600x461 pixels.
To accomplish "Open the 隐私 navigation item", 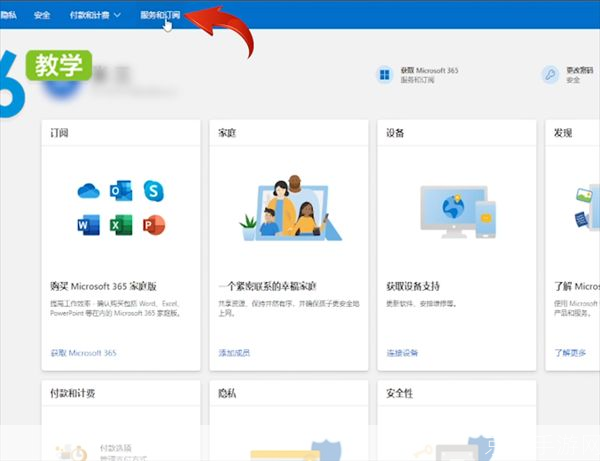I will (x=8, y=15).
